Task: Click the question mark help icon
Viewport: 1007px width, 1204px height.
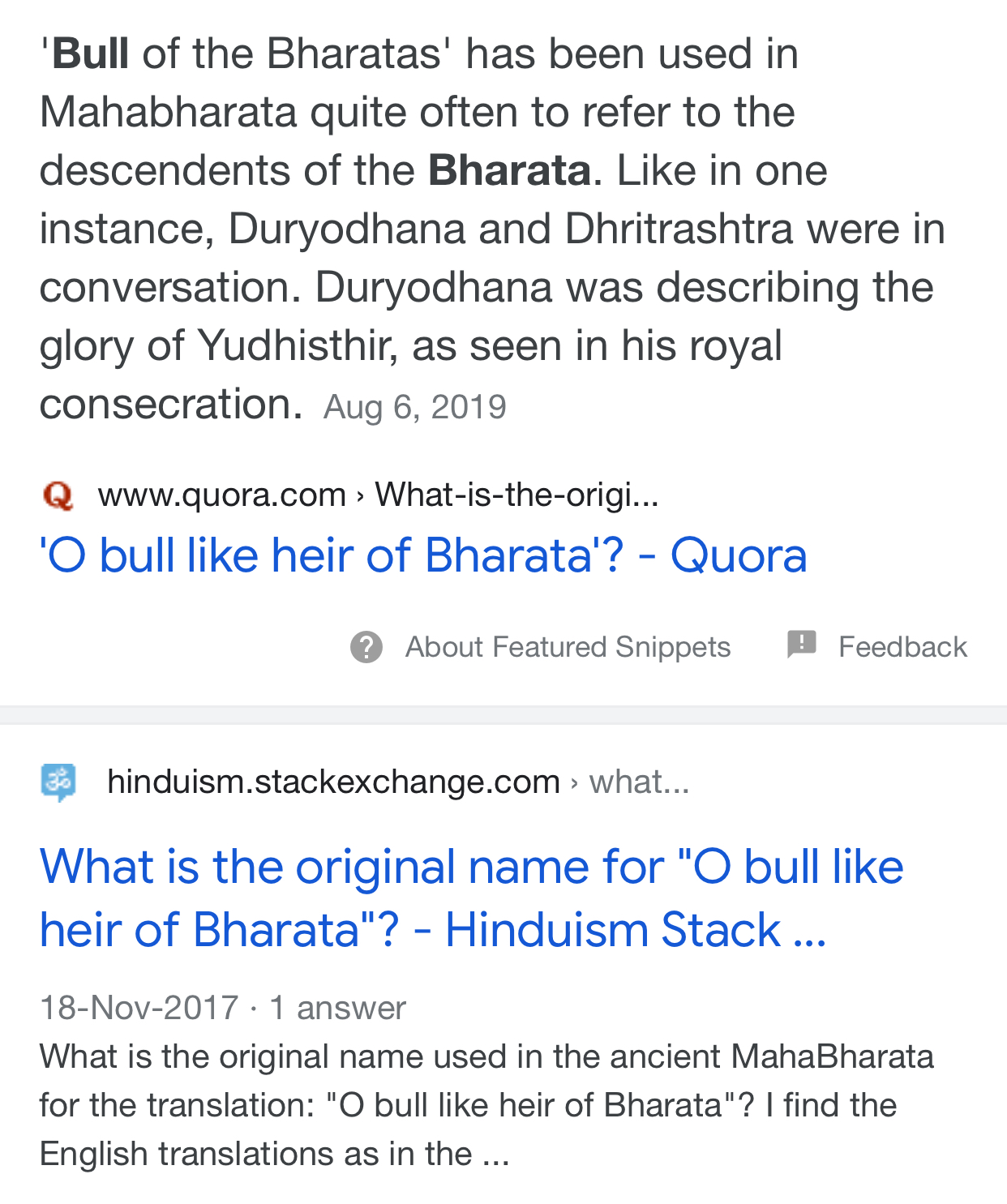Action: coord(366,647)
